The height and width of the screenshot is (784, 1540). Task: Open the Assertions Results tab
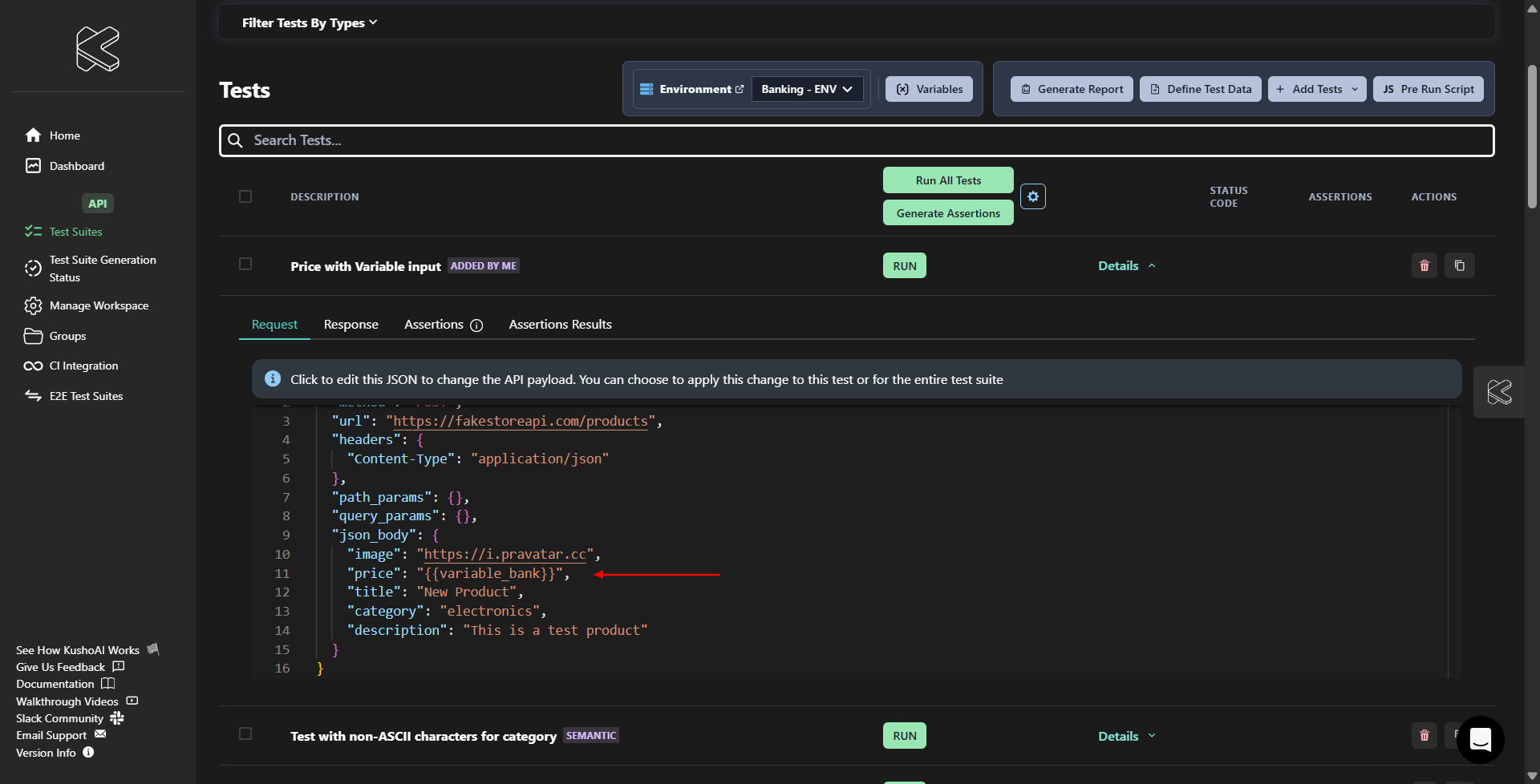[x=560, y=325]
